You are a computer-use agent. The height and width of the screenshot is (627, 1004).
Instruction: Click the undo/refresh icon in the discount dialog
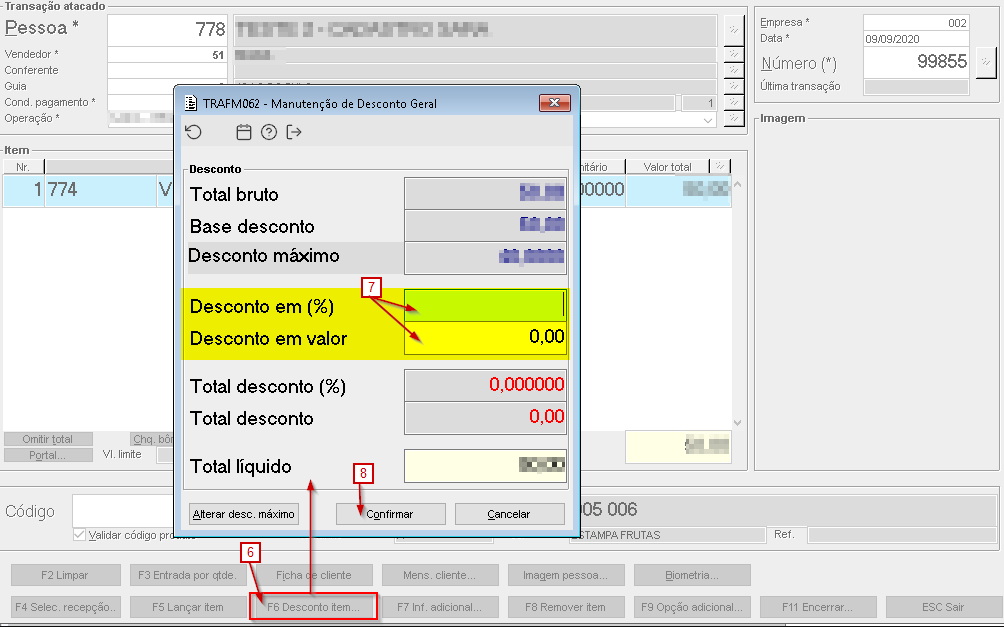(x=193, y=133)
